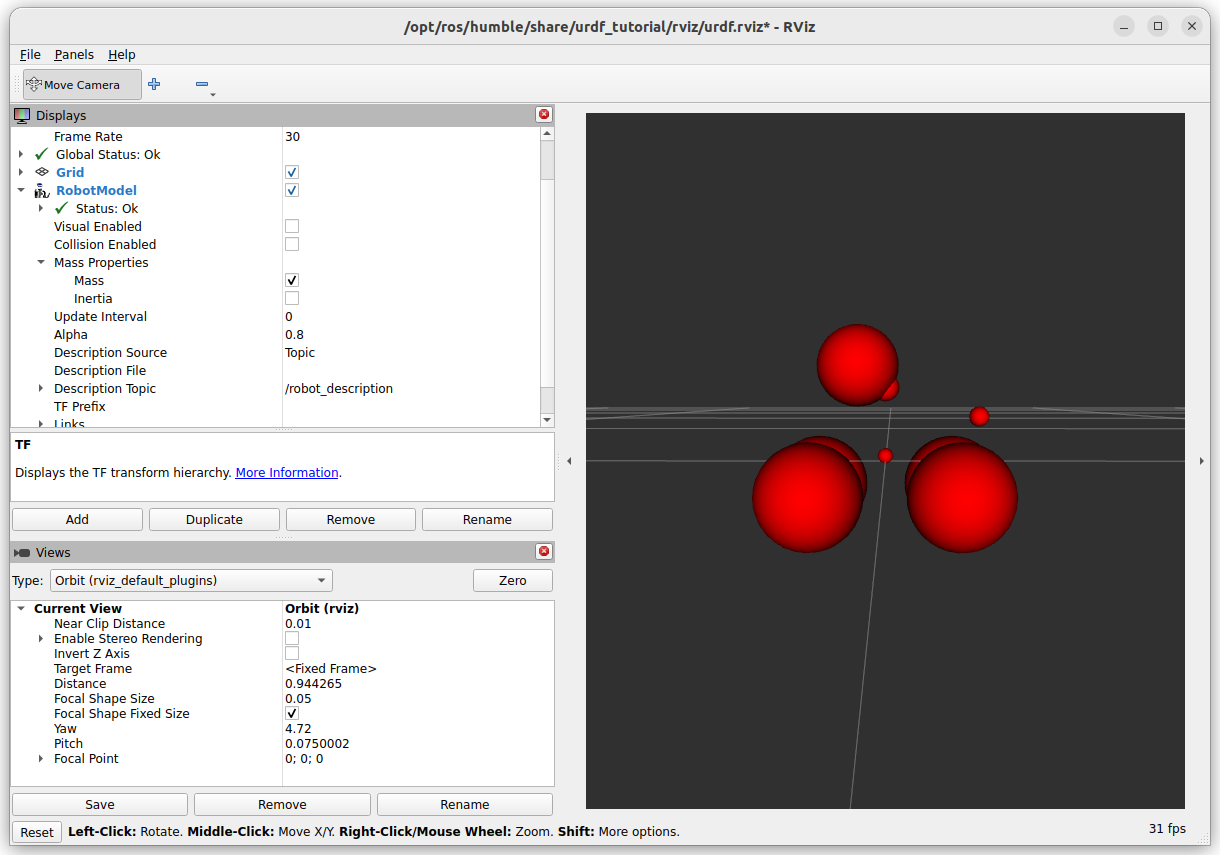1220x855 pixels.
Task: Turn on the Inertia checkbox
Action: tap(292, 299)
